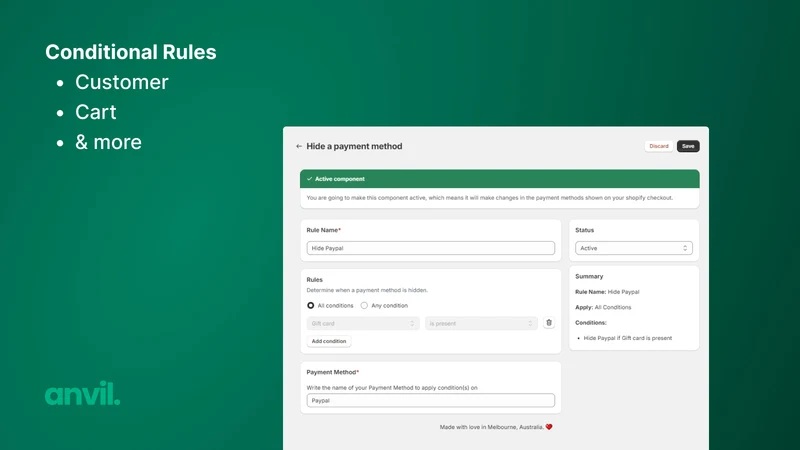
Task: Click the Rules section heading
Action: [x=314, y=280]
